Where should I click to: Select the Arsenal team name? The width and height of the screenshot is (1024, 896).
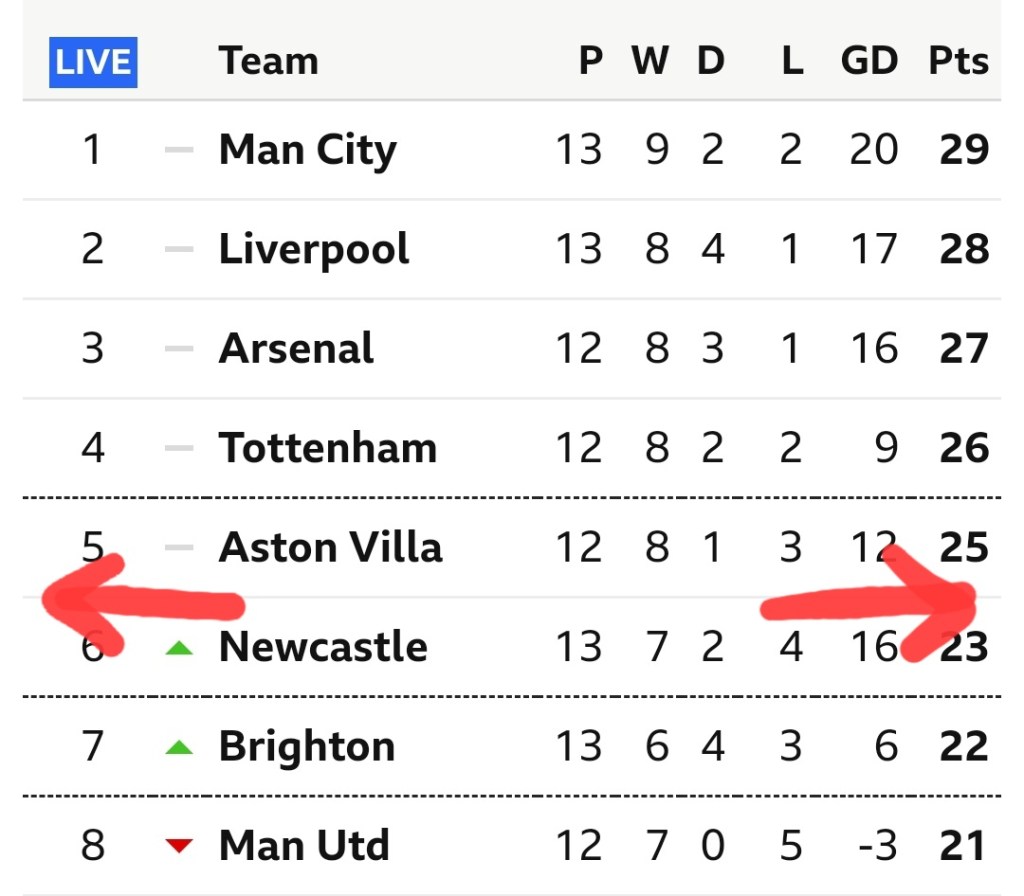coord(296,348)
